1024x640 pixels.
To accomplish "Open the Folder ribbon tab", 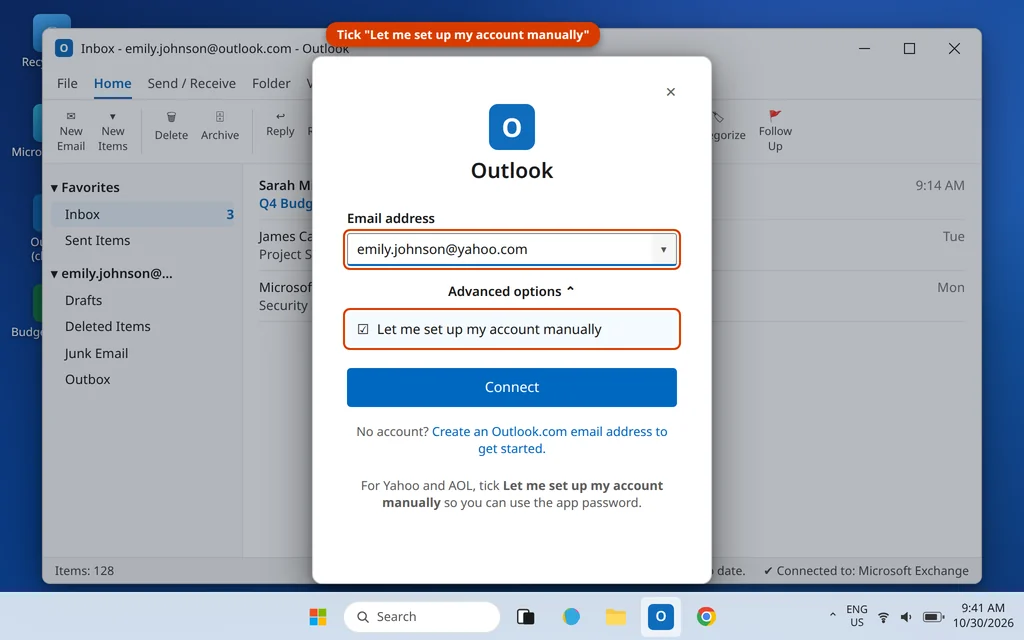I will pos(271,84).
